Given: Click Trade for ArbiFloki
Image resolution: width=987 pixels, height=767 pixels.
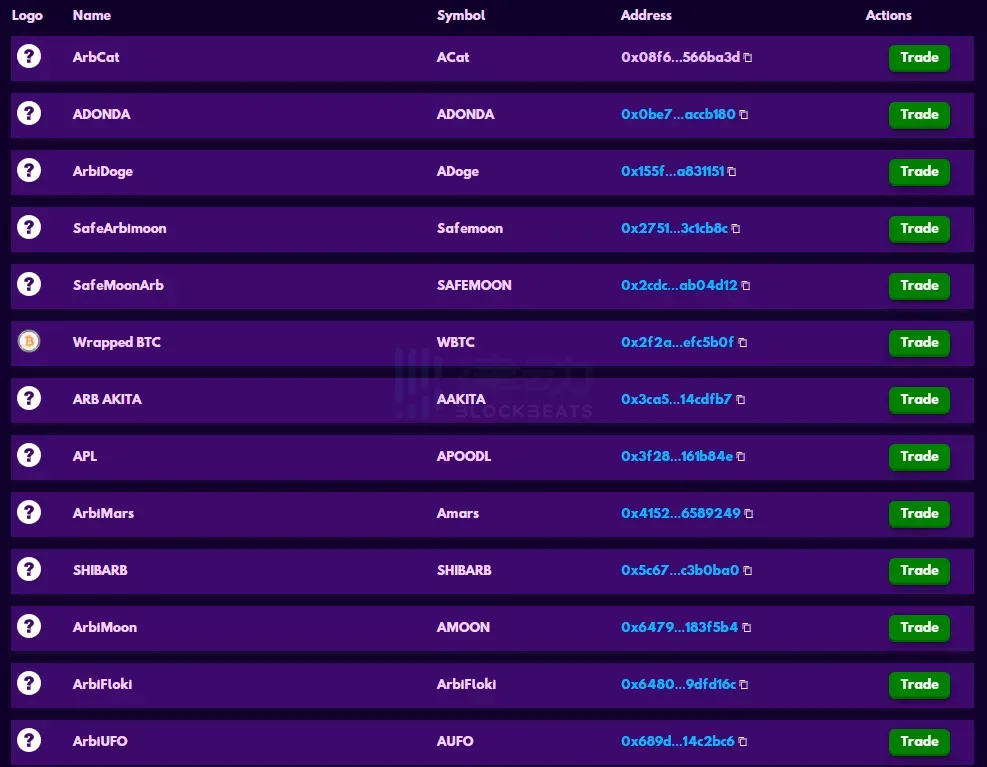Looking at the screenshot, I should pos(918,685).
